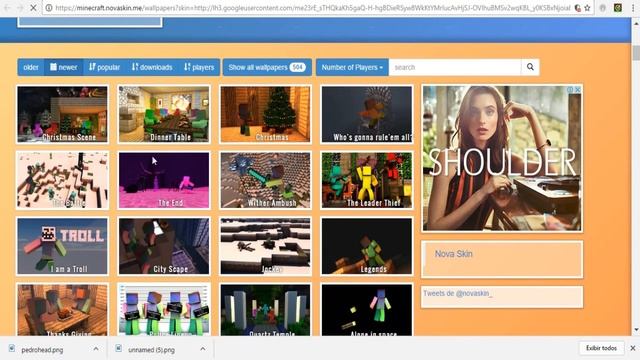Open the Nova Skin link
This screenshot has width=640, height=360.
tap(453, 254)
